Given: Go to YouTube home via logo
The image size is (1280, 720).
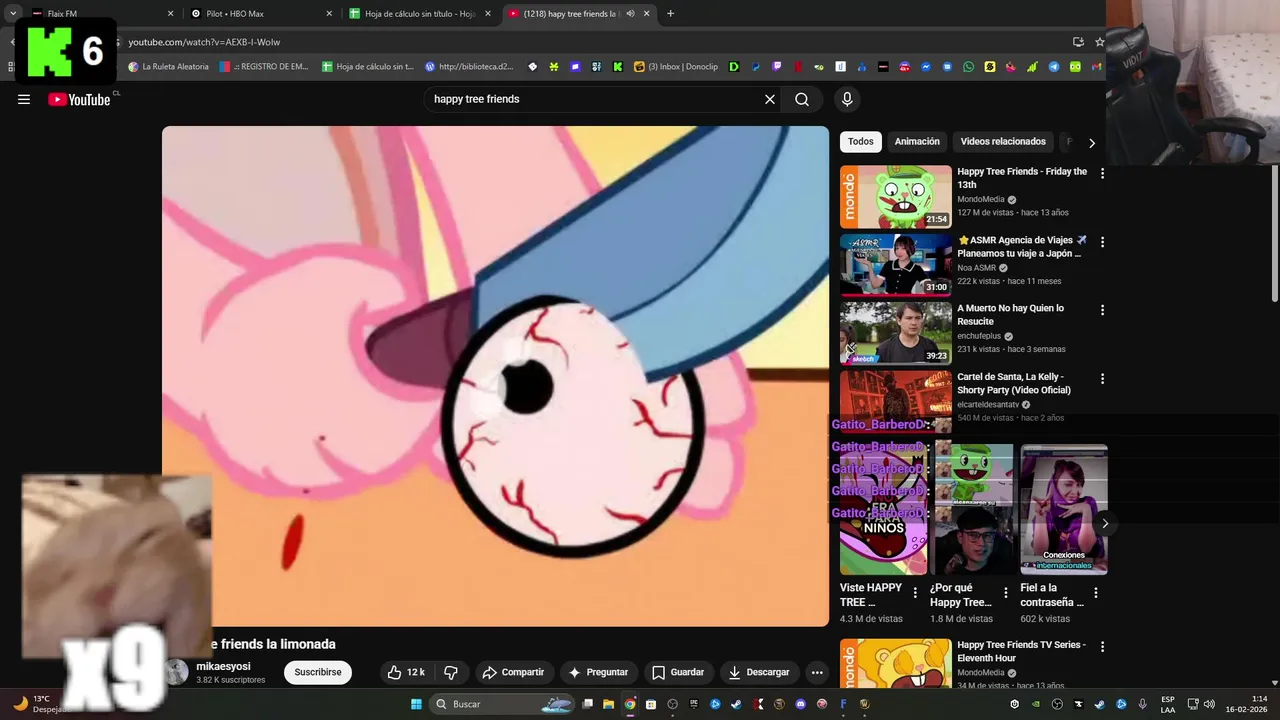Looking at the screenshot, I should click(79, 99).
